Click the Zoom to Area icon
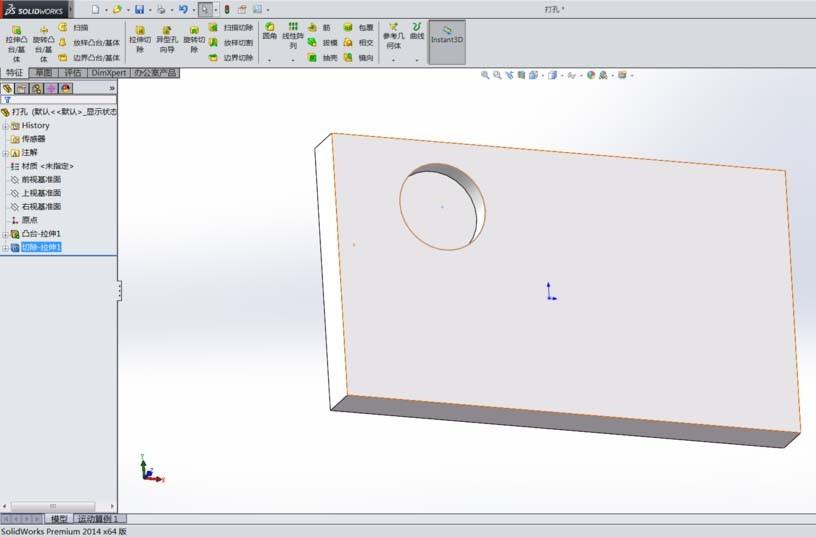Screen dimensions: 816x537 pos(497,75)
